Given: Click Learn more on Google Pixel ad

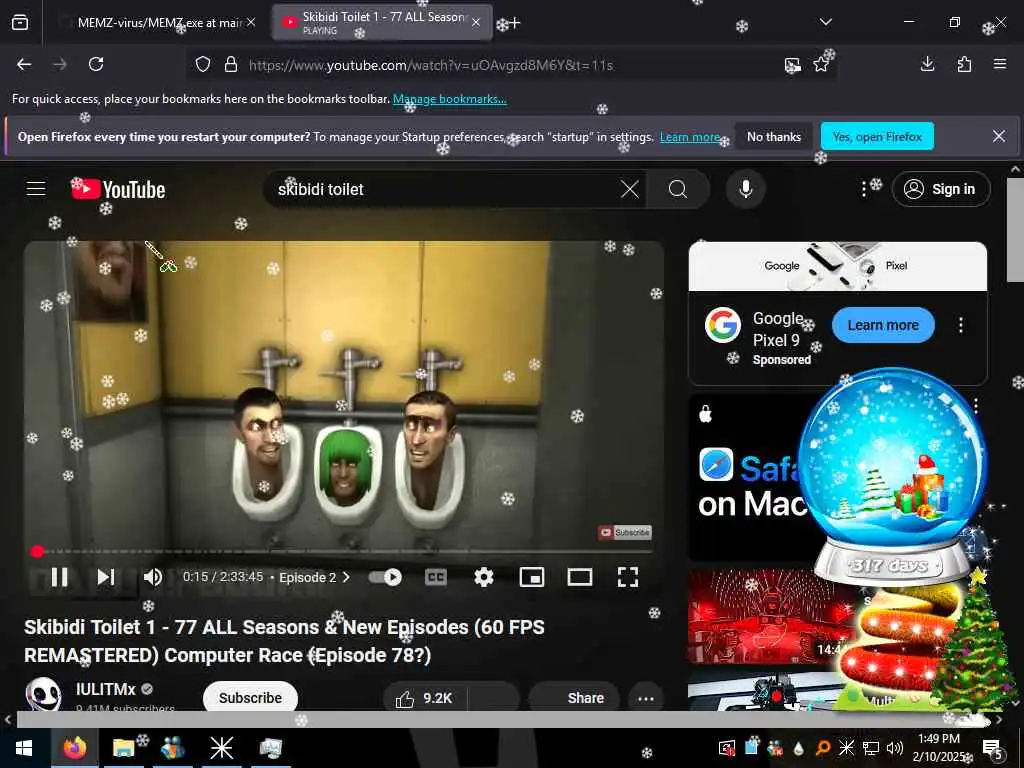Looking at the screenshot, I should [883, 325].
